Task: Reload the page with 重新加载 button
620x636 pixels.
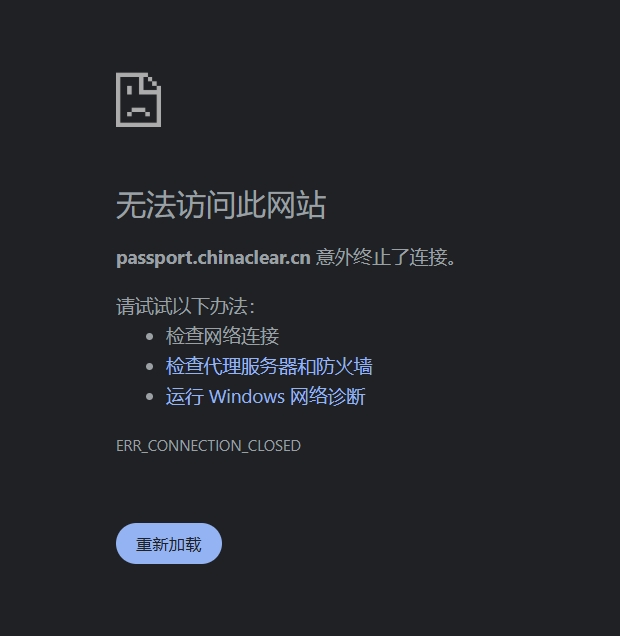Action: (169, 544)
